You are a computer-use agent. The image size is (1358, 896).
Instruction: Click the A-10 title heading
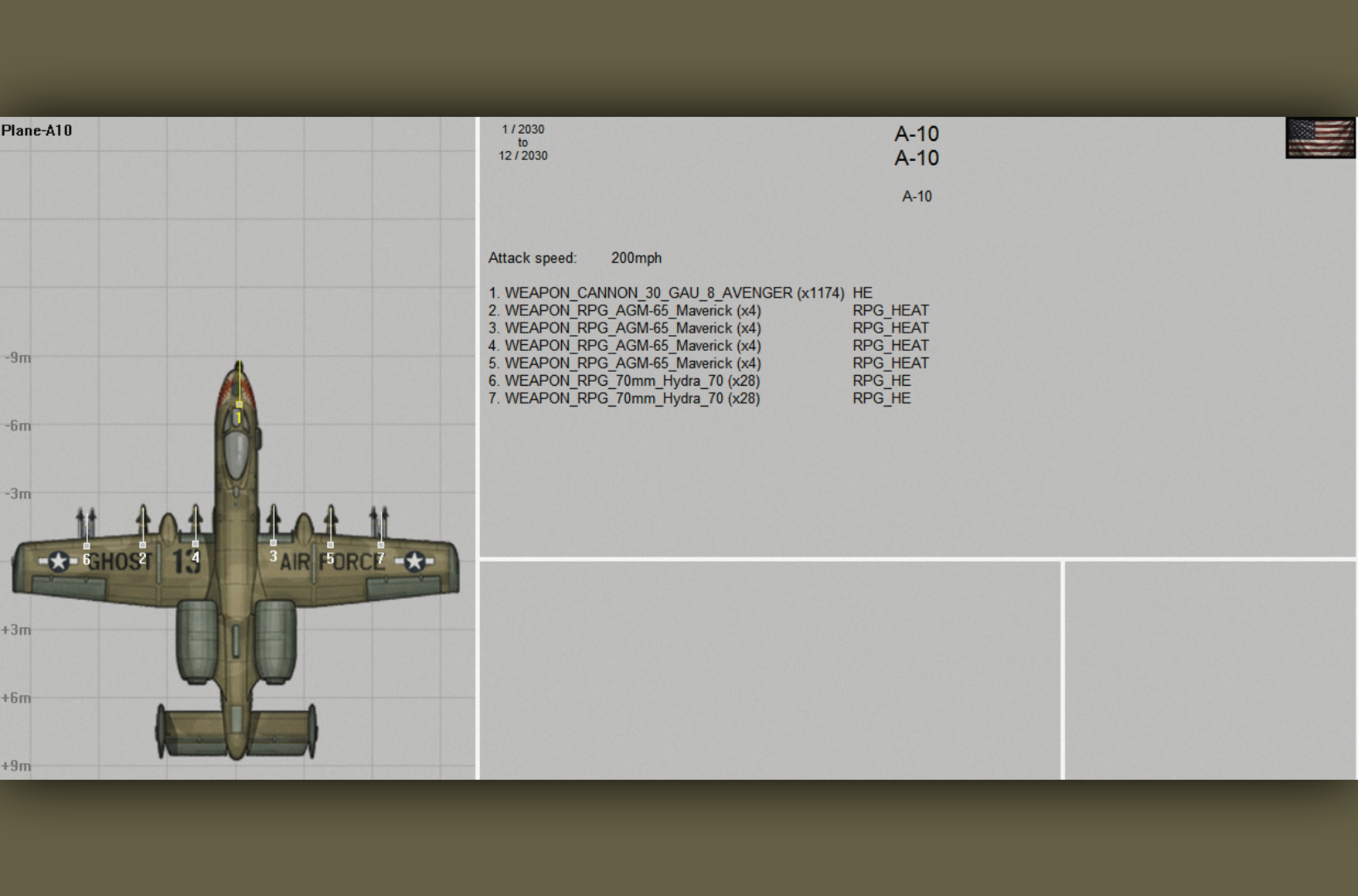click(x=916, y=134)
